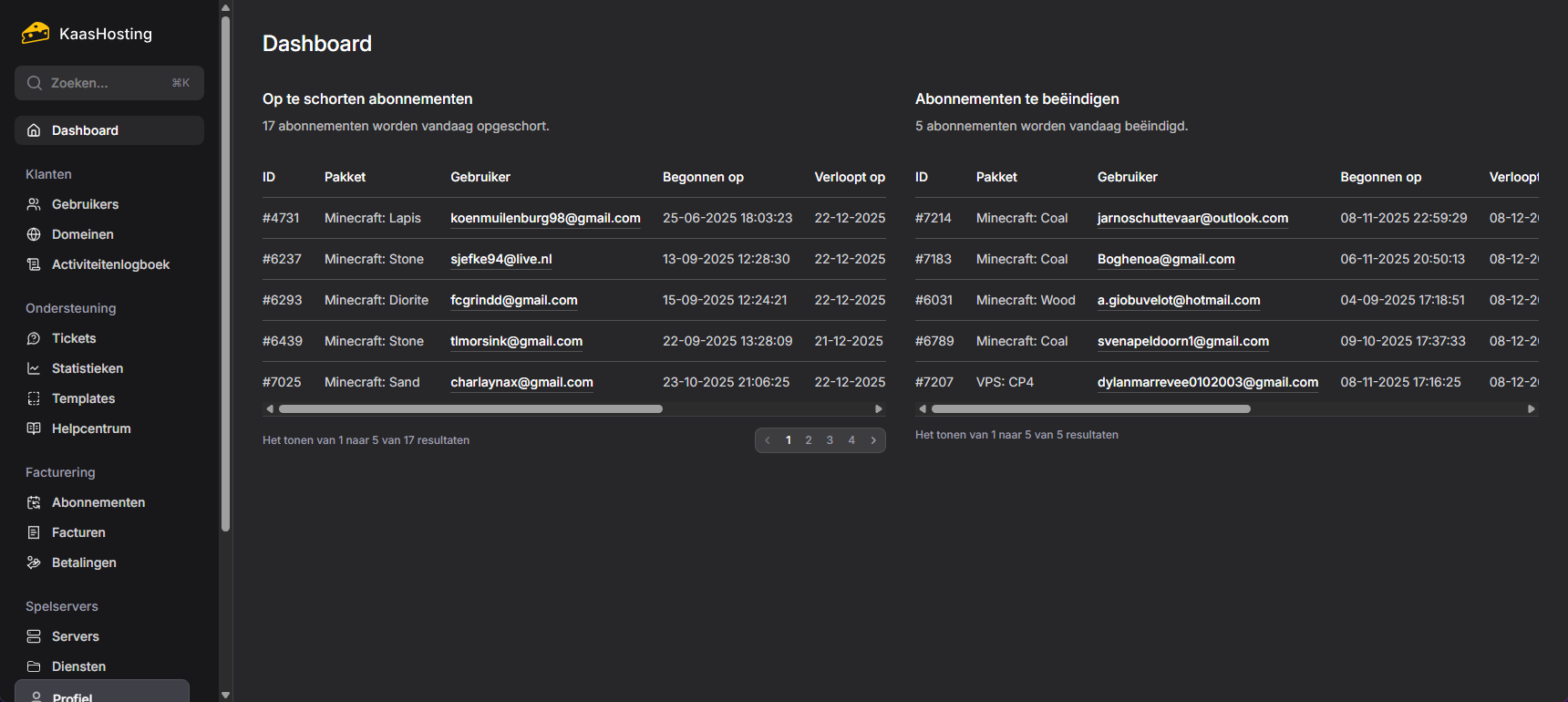Click the Zoeken search field
Screen dimensions: 1568x702
point(109,83)
